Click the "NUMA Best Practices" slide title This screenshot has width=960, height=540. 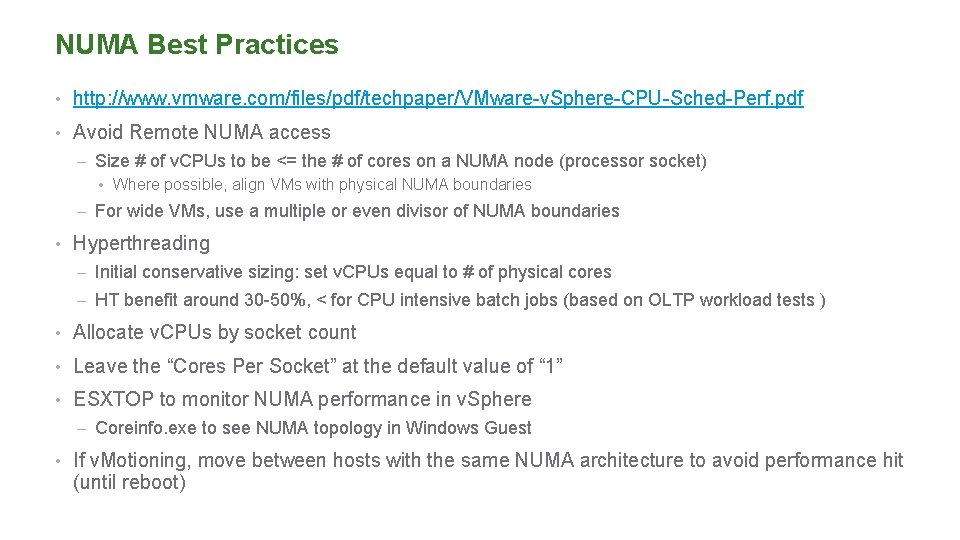click(197, 45)
